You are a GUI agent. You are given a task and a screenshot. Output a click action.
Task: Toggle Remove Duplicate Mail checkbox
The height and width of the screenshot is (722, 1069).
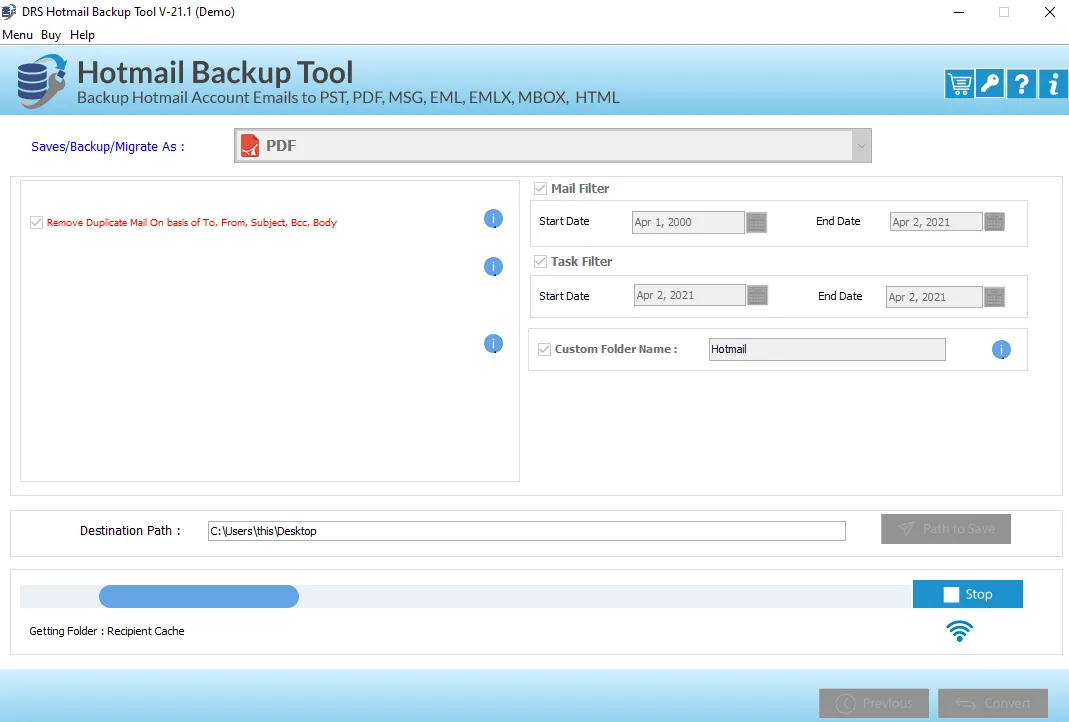pos(37,222)
